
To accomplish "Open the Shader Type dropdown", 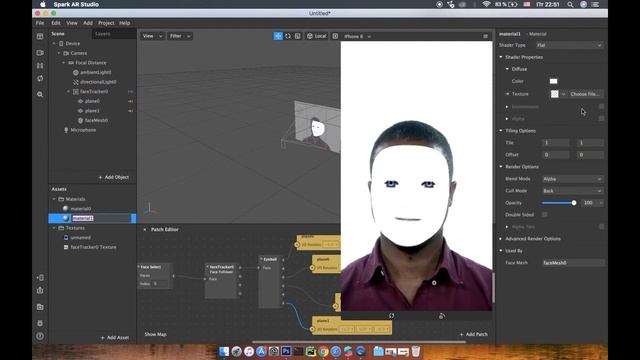I will [569, 45].
